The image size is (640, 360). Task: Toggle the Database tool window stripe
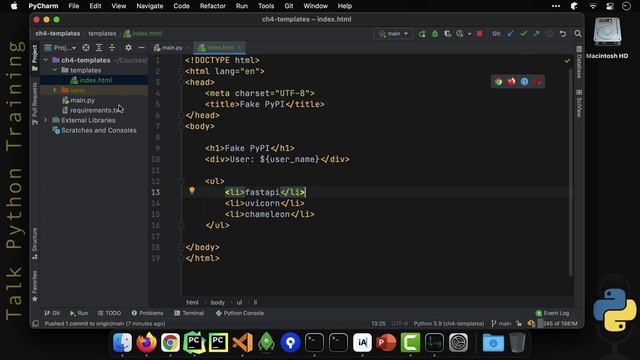pos(579,62)
